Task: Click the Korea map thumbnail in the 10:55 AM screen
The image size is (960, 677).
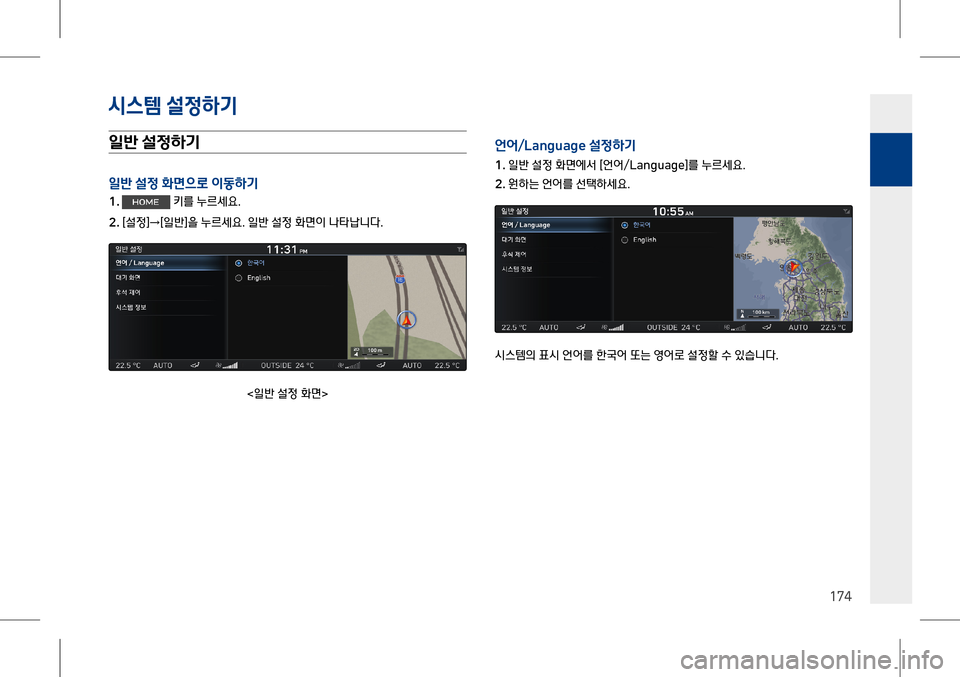Action: [792, 269]
